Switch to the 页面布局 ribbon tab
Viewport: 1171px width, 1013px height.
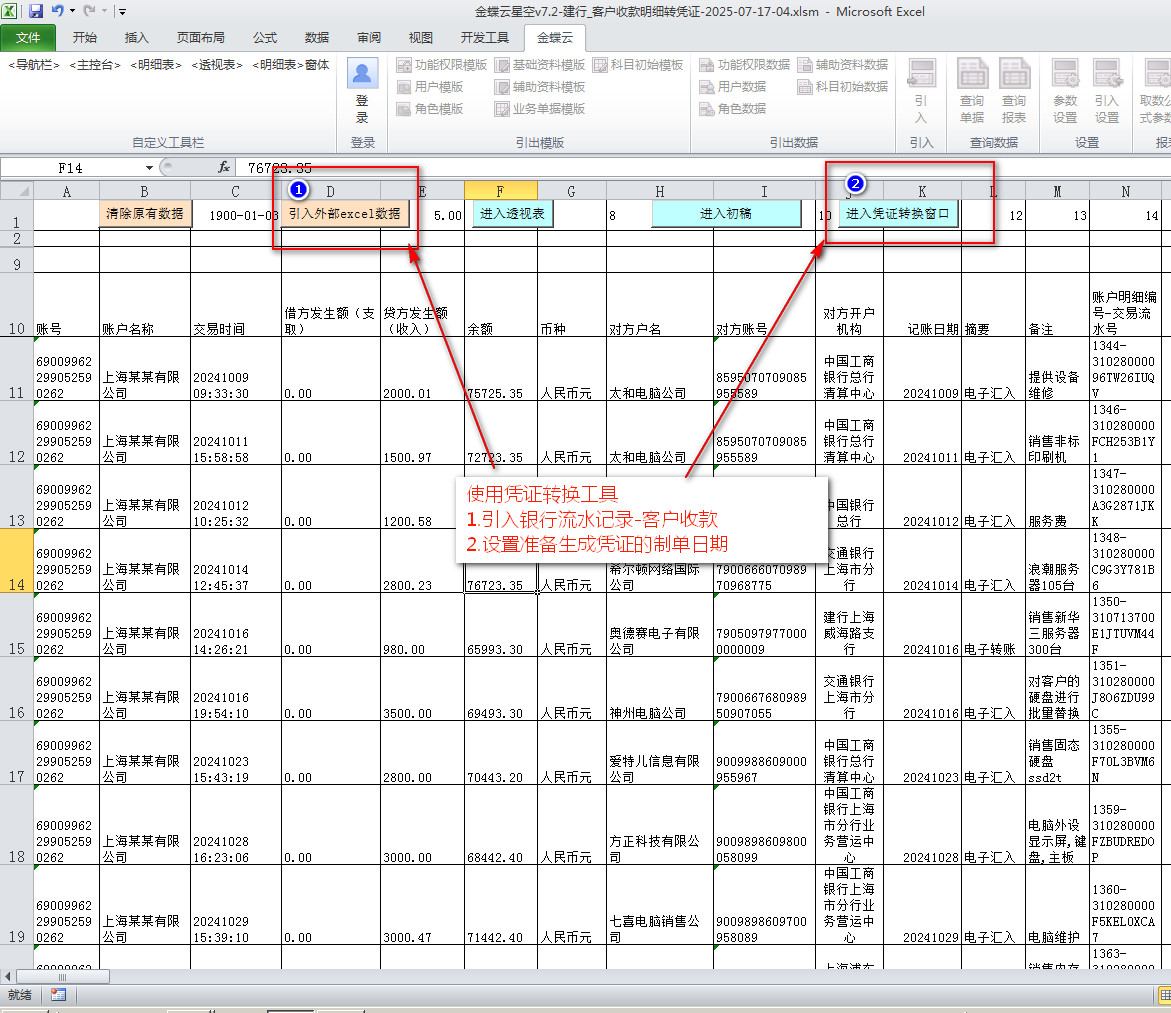(x=200, y=37)
